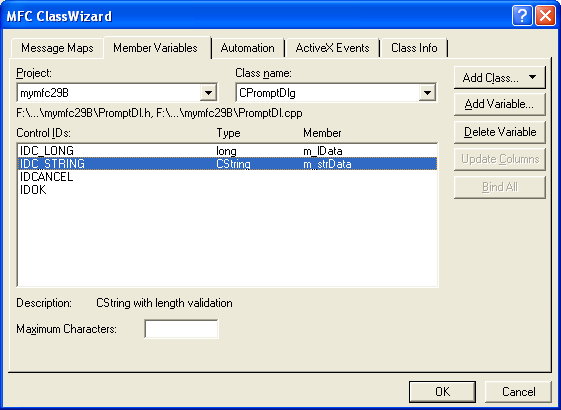Dismiss dialog with Cancel button
Image resolution: width=561 pixels, height=410 pixels.
518,392
